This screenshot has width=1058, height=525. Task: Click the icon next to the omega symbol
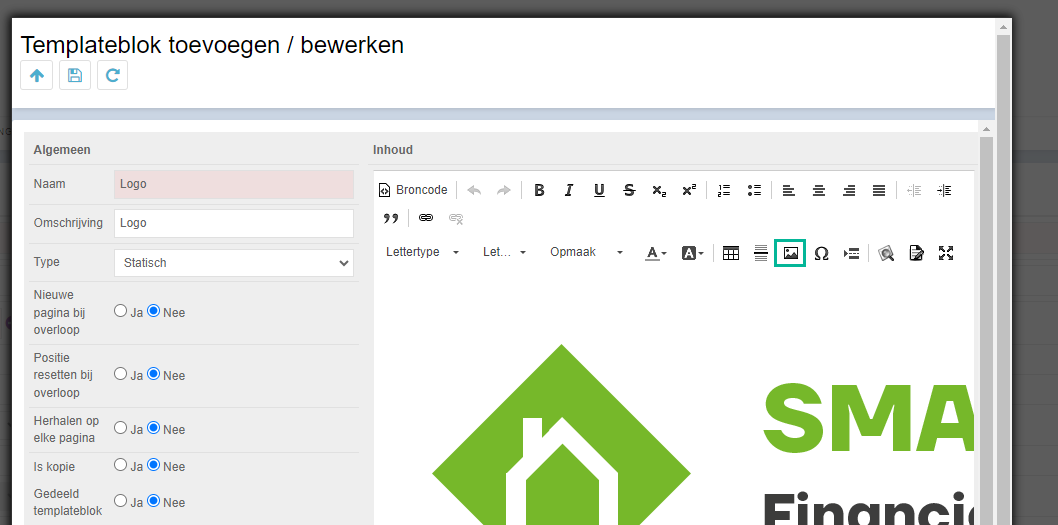[852, 253]
